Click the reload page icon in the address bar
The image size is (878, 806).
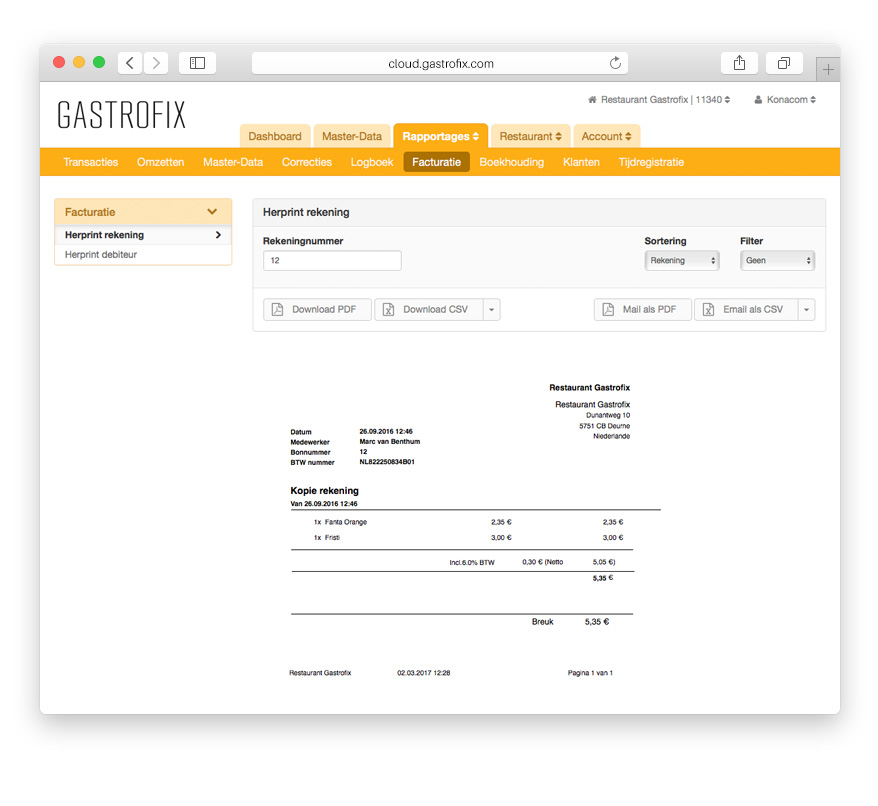(615, 63)
